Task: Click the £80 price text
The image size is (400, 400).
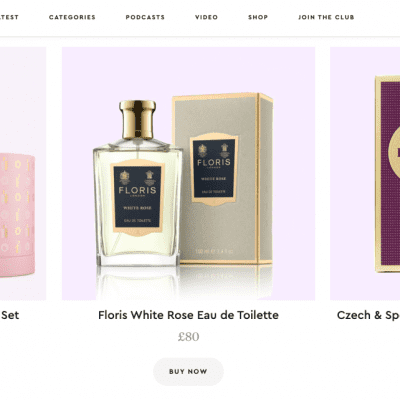Action: click(188, 337)
